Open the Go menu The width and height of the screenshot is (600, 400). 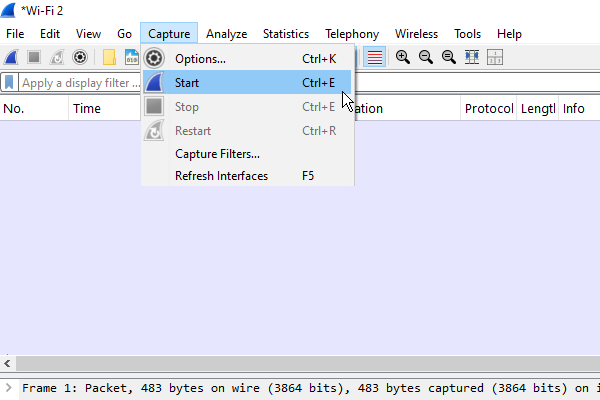point(124,34)
